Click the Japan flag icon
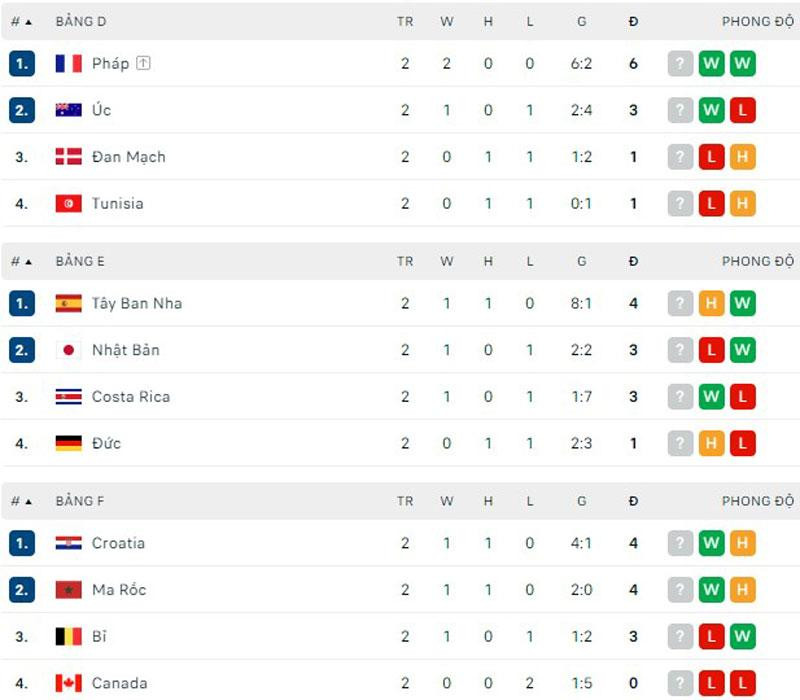Viewport: 800px width, 700px height. 68,350
